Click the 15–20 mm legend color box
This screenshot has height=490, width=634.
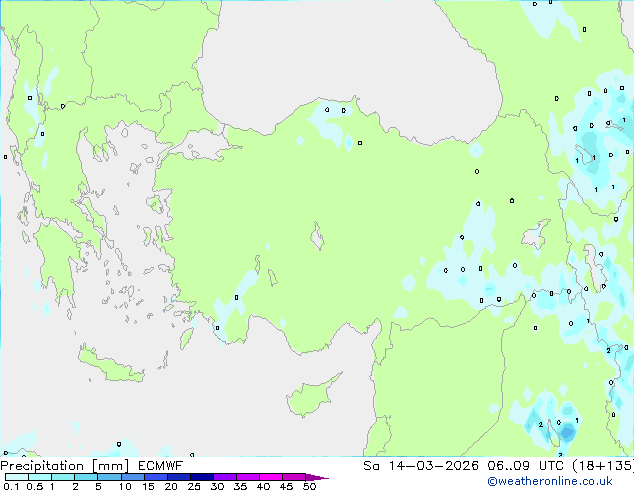156,477
